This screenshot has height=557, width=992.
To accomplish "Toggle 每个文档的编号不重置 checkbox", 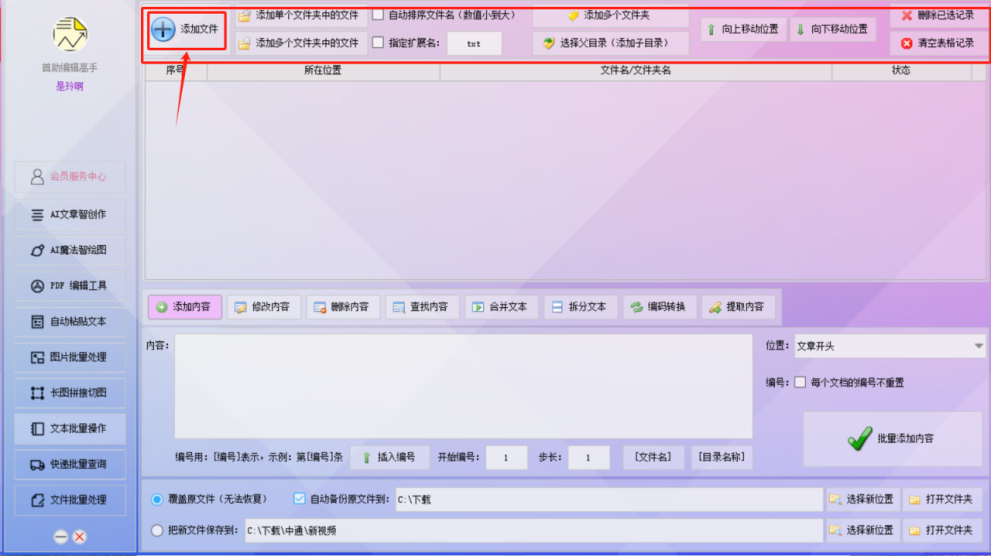I will pyautogui.click(x=800, y=382).
